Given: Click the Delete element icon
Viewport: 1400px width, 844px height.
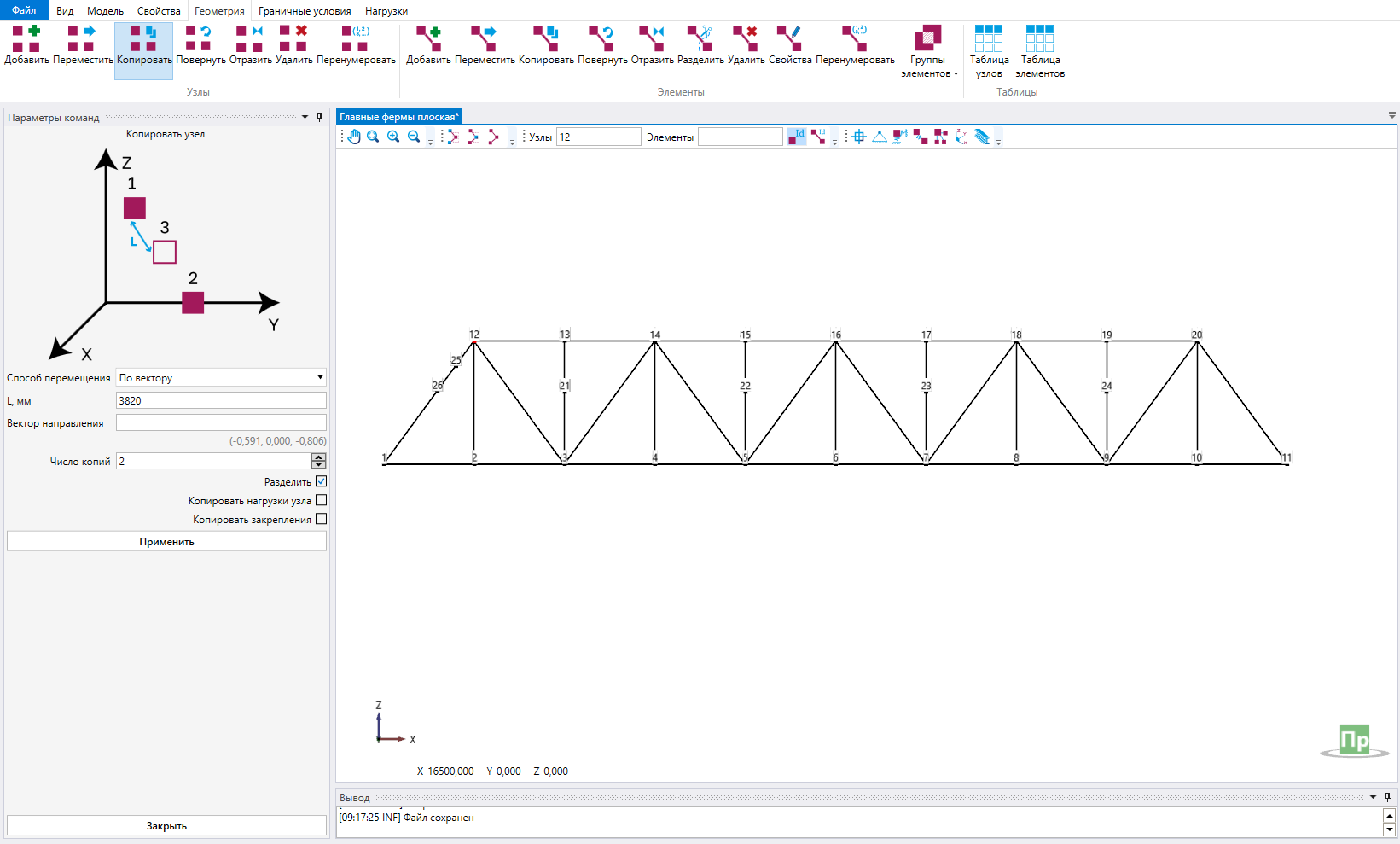Looking at the screenshot, I should [746, 45].
